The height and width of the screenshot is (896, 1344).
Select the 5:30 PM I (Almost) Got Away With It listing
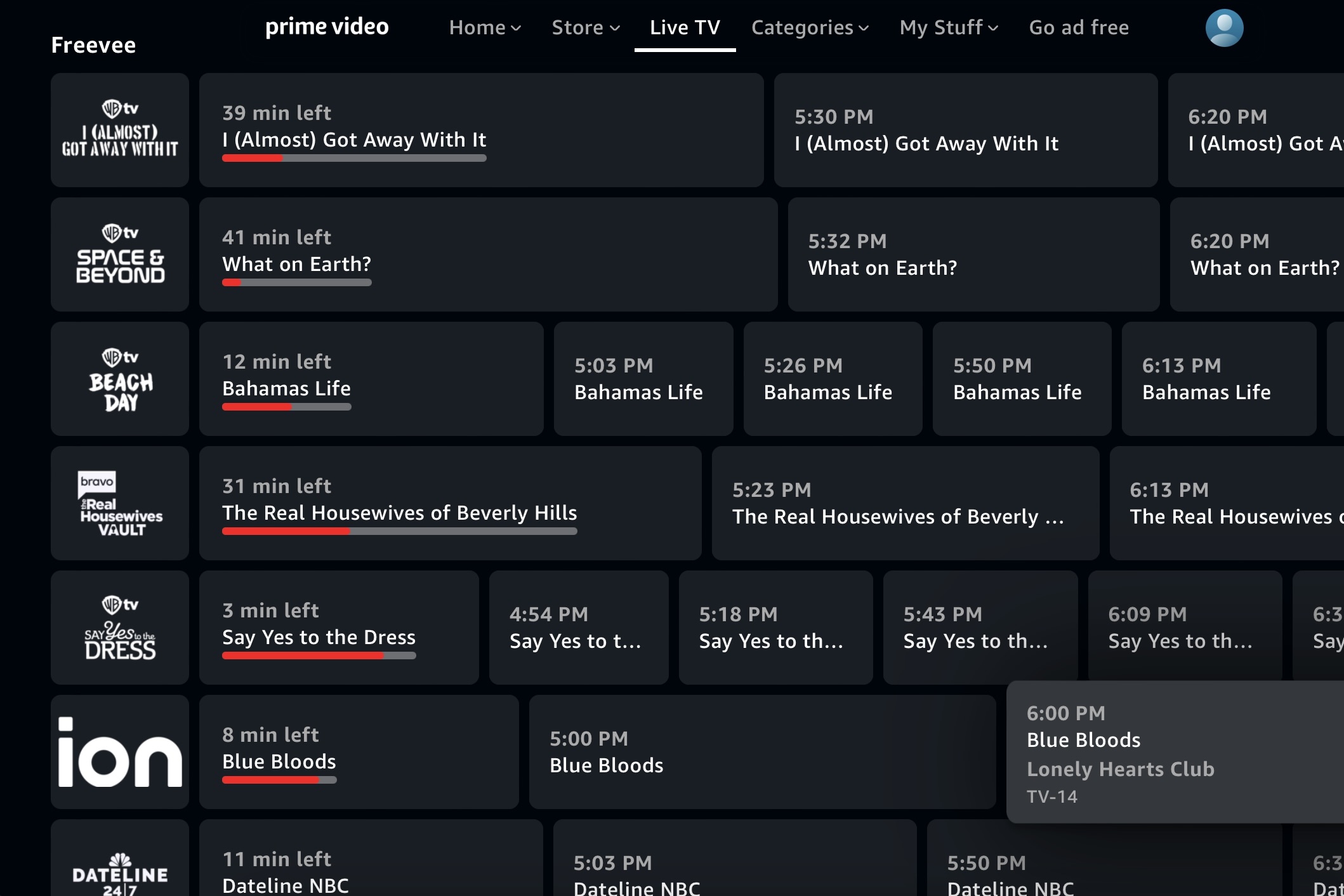966,130
